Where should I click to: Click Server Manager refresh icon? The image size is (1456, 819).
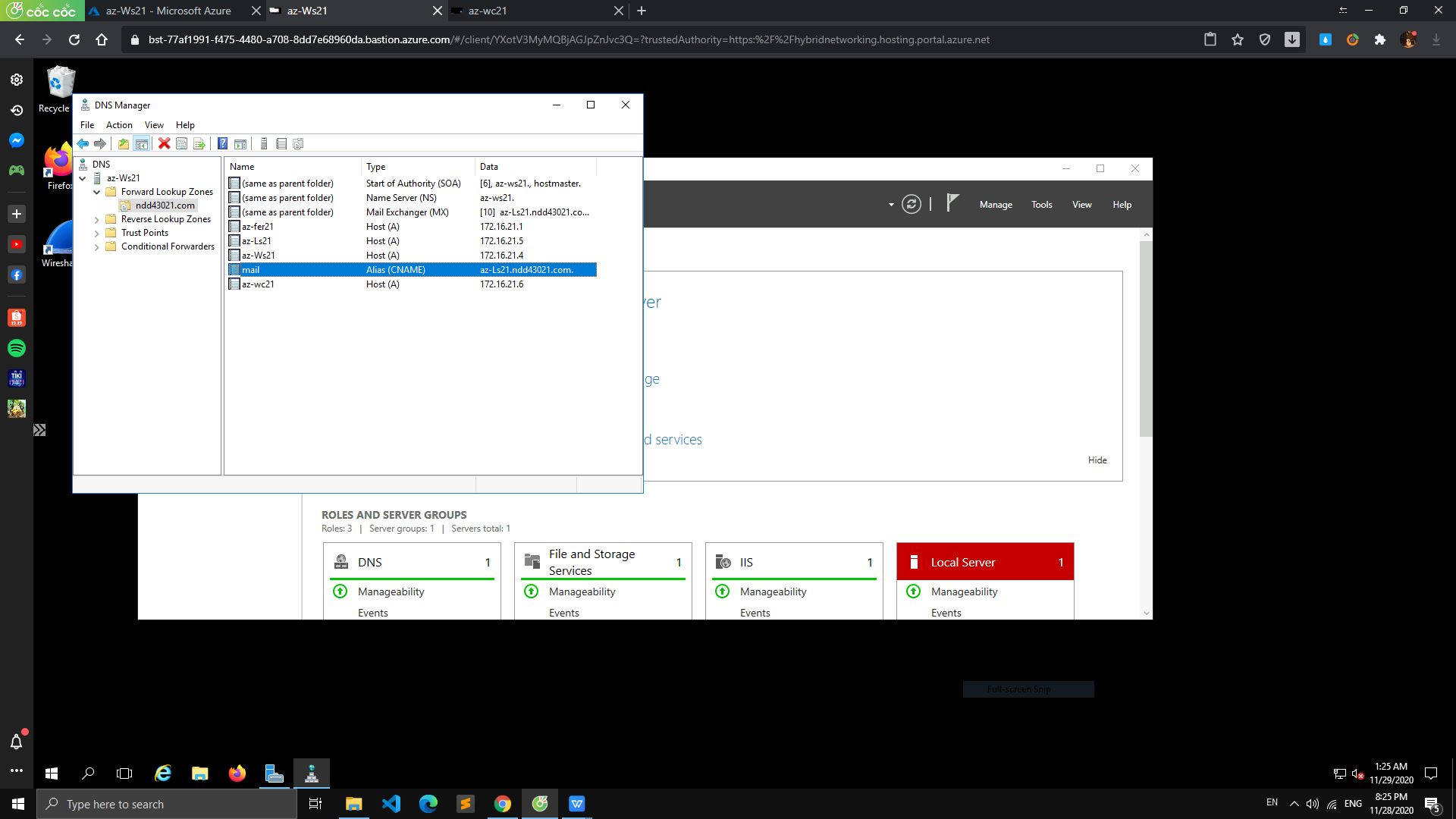(912, 204)
